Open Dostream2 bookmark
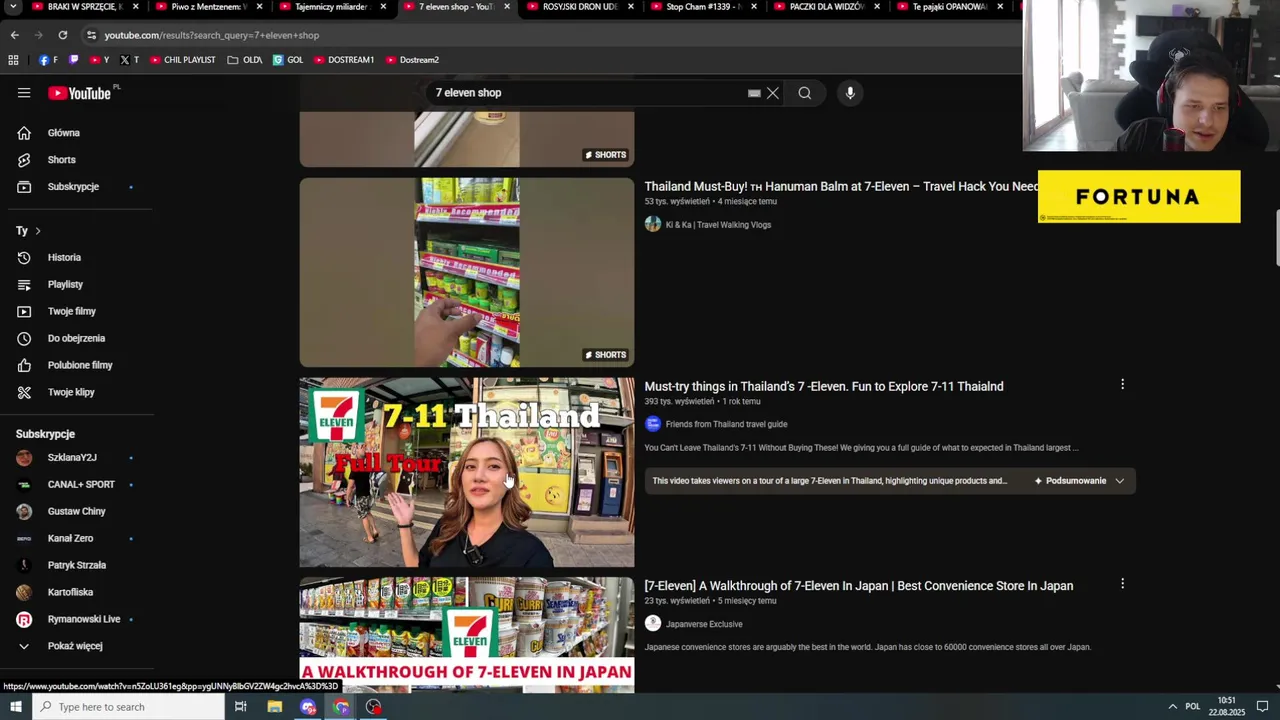 click(x=412, y=60)
